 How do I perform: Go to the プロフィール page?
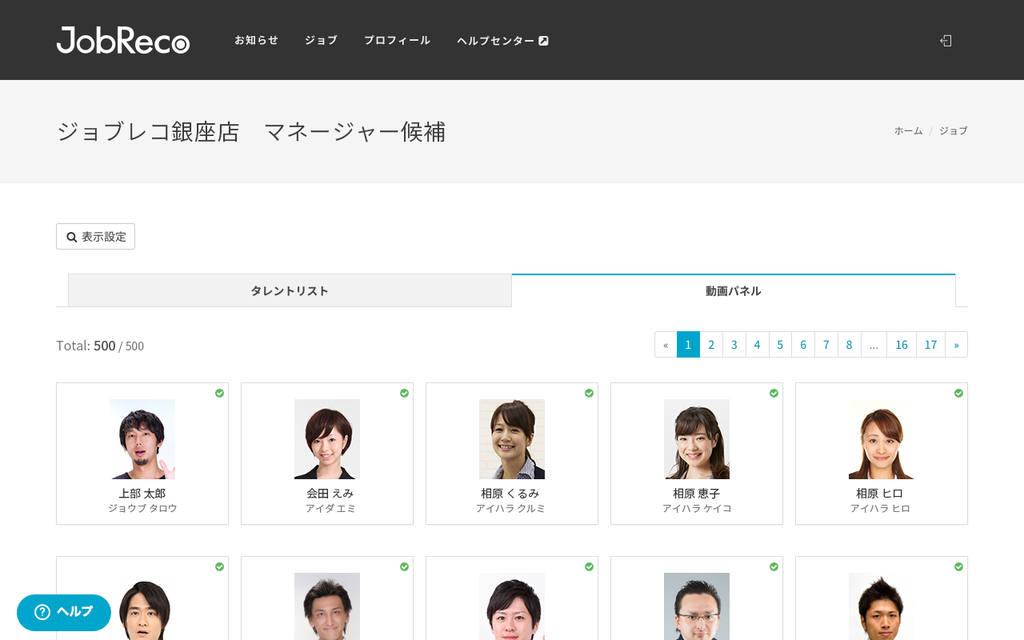point(397,40)
